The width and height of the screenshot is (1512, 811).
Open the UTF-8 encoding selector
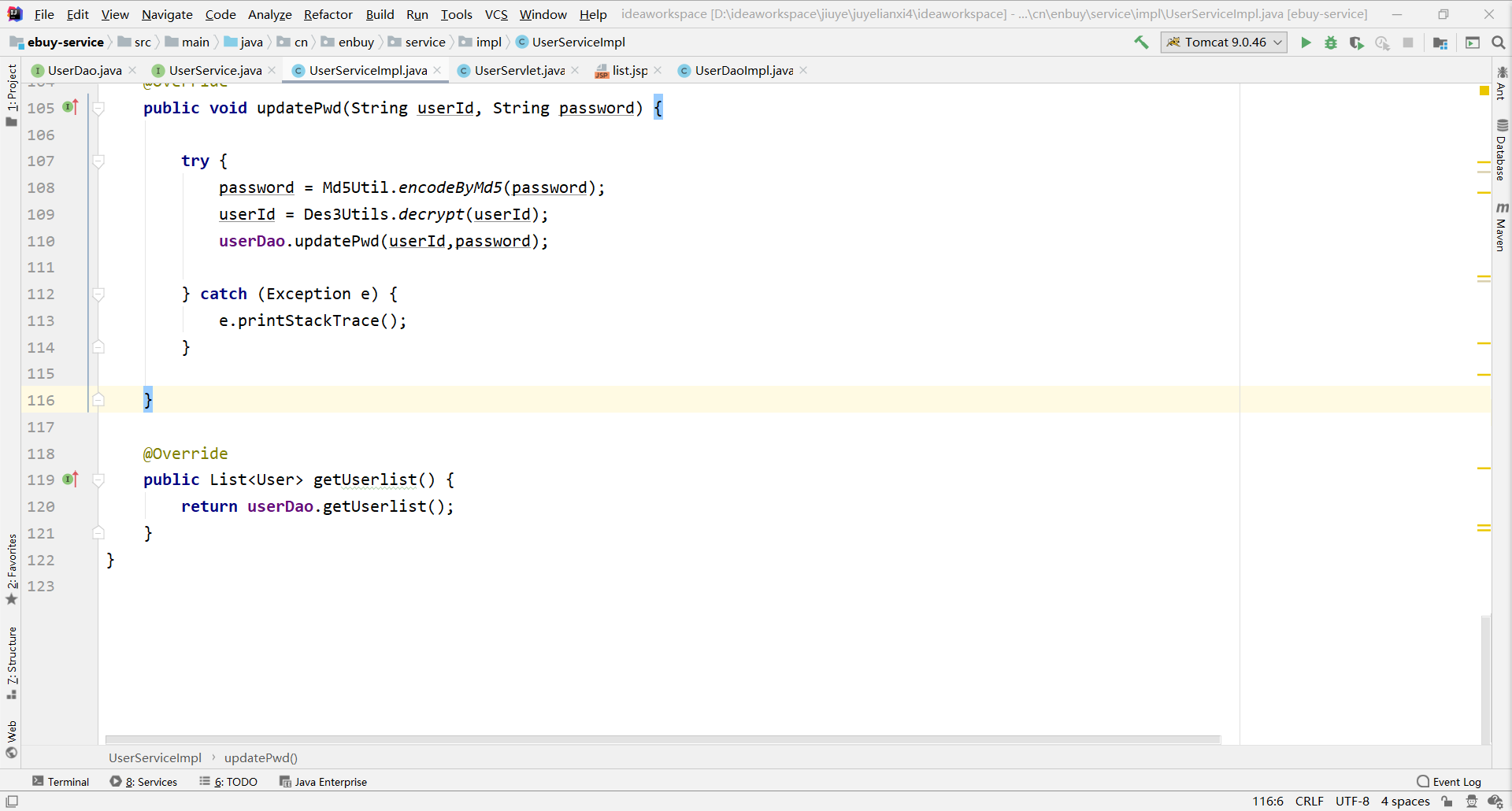point(1352,802)
